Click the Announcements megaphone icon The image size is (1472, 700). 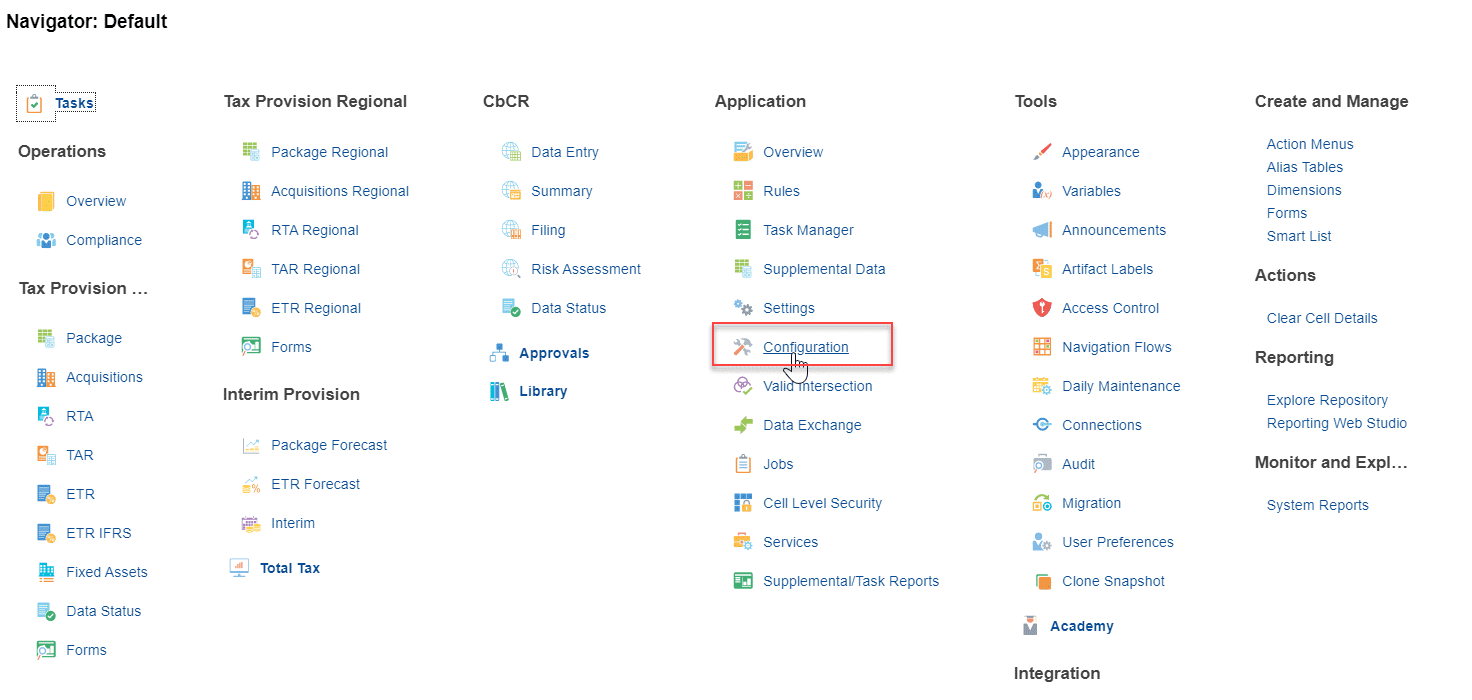click(x=1042, y=230)
